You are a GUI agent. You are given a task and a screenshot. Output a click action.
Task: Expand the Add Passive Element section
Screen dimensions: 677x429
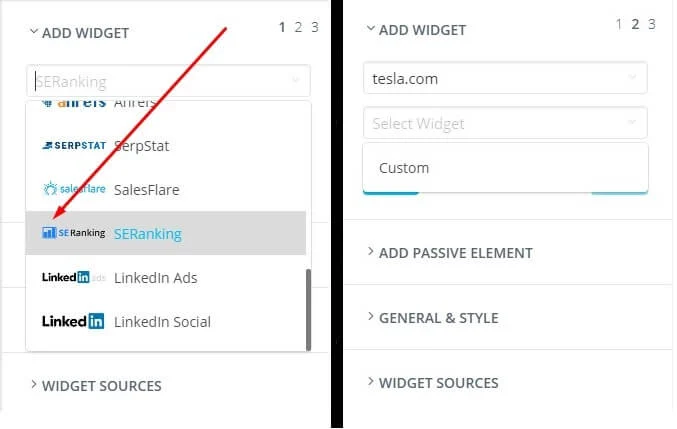point(455,253)
